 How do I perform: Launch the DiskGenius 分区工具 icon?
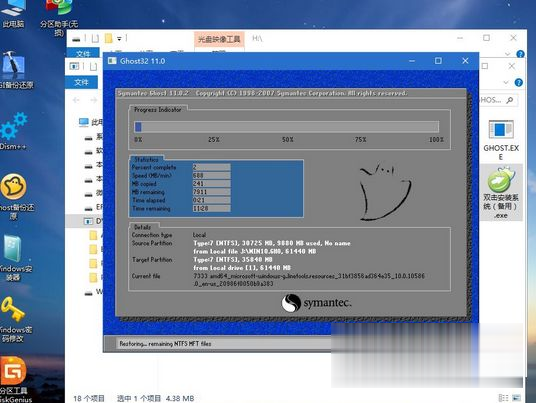pyautogui.click(x=14, y=379)
